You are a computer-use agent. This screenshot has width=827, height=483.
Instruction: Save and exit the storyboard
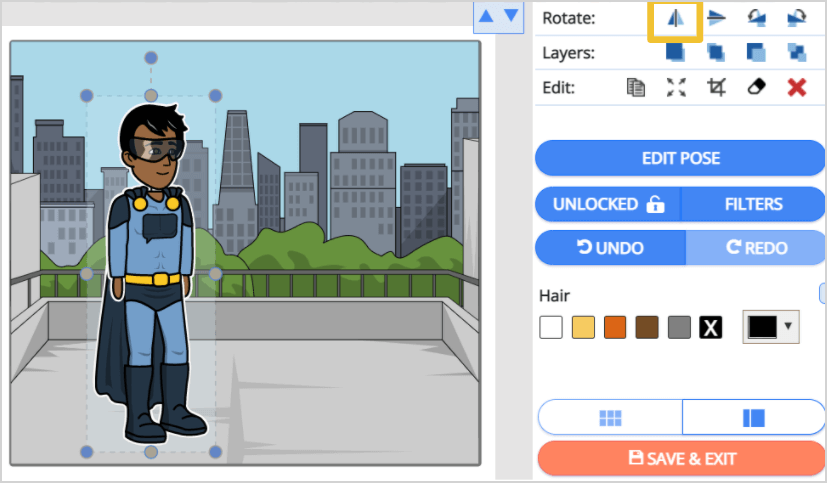(x=681, y=459)
